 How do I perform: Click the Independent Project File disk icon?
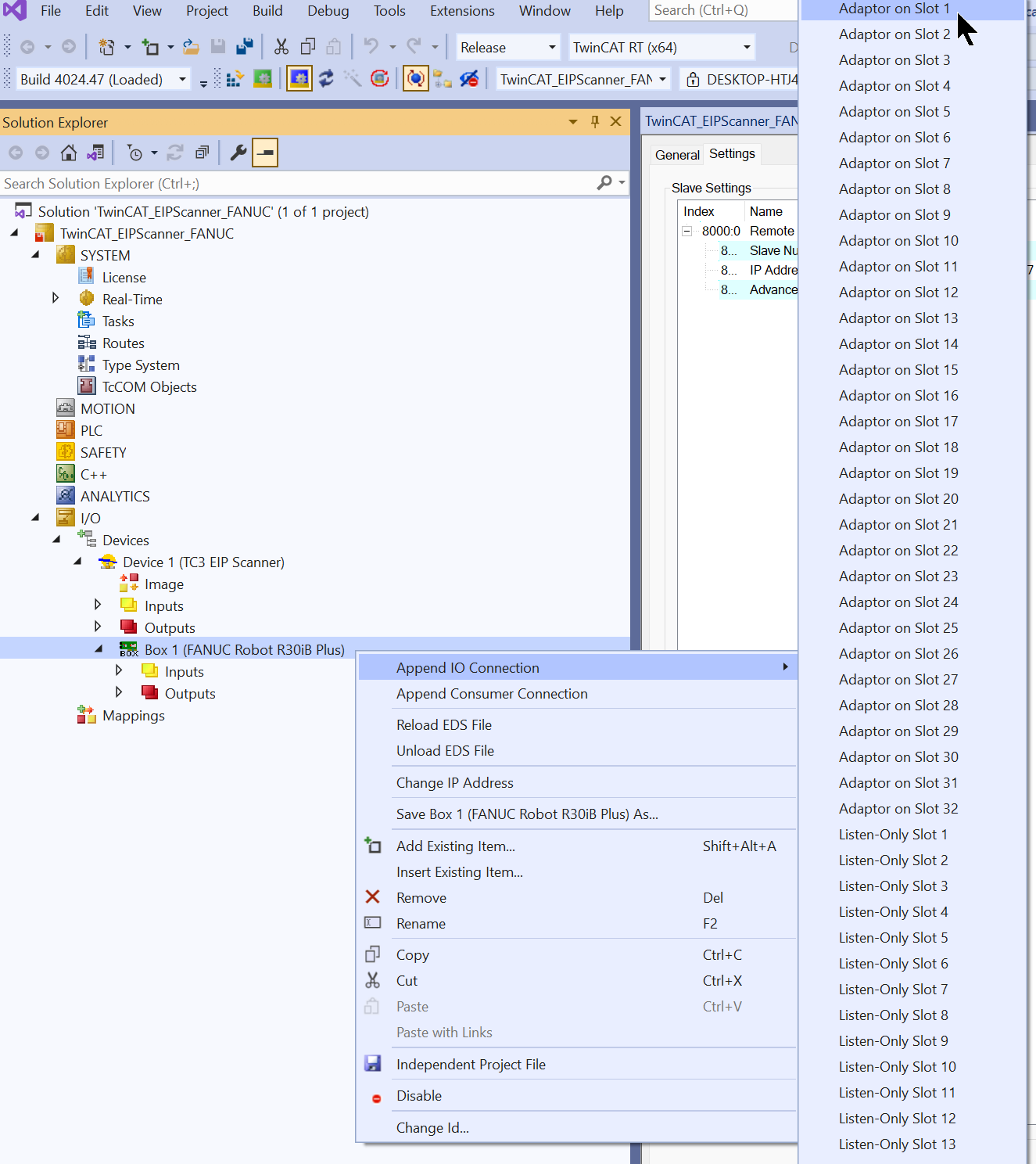[x=373, y=1064]
